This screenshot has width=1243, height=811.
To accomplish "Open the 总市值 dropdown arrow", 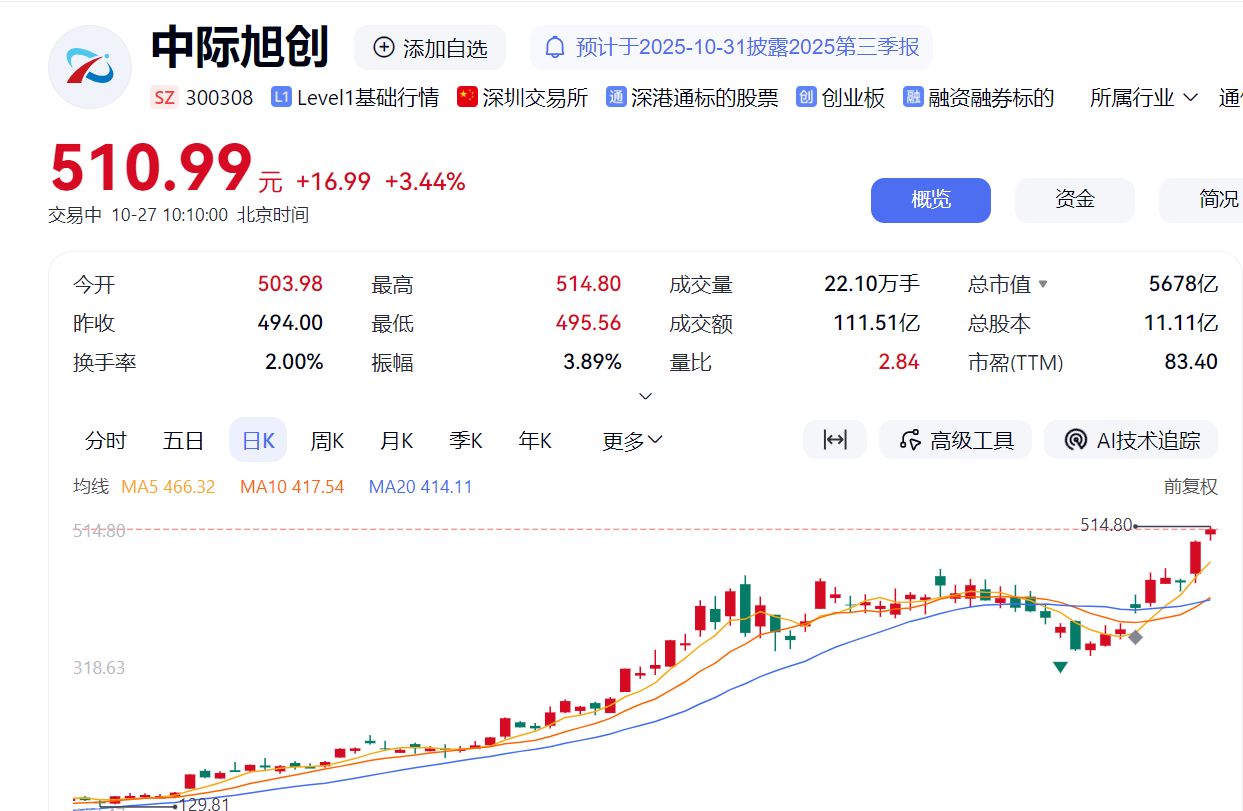I will click(1043, 284).
